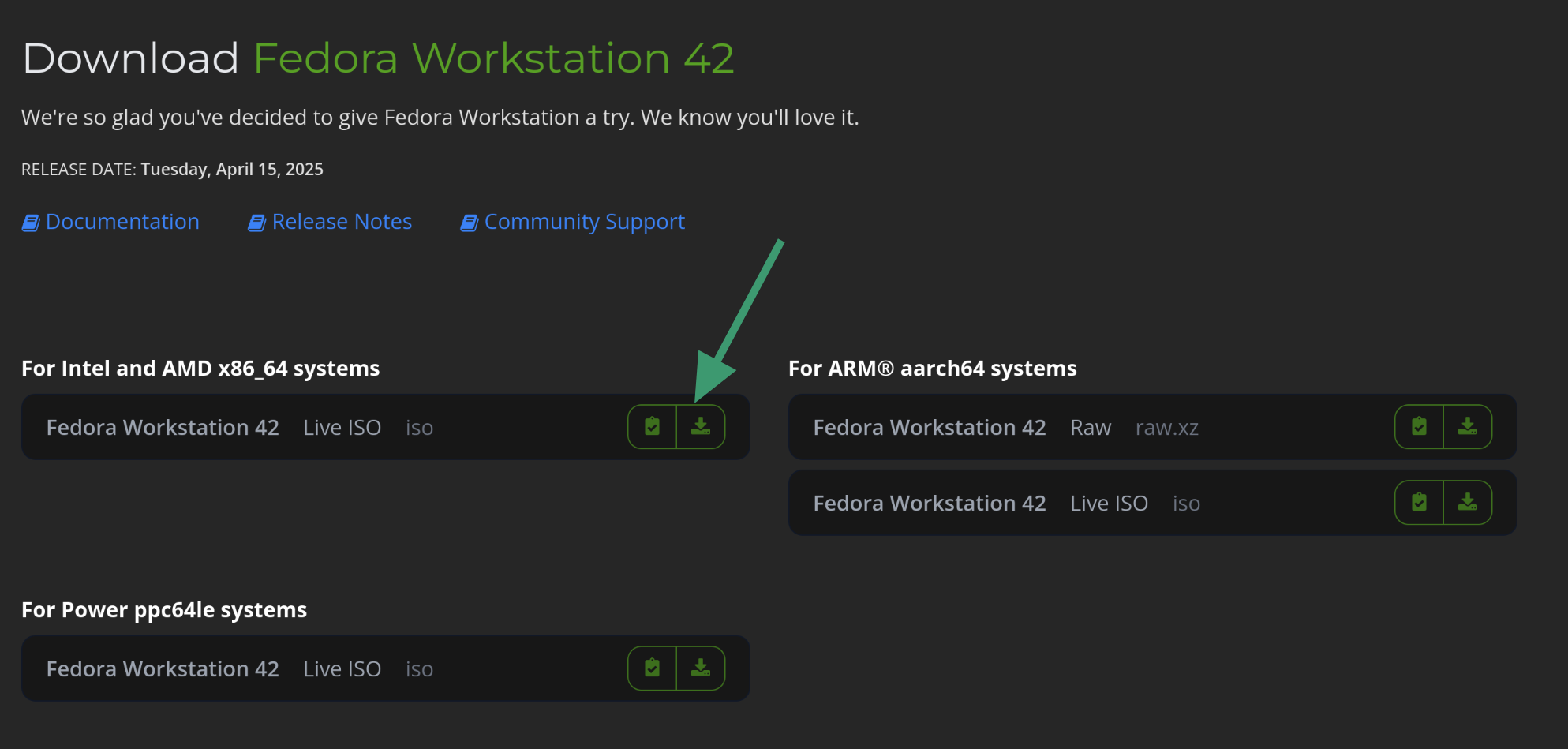This screenshot has width=1568, height=749.
Task: Click the book icon beside Documentation
Action: coord(30,223)
